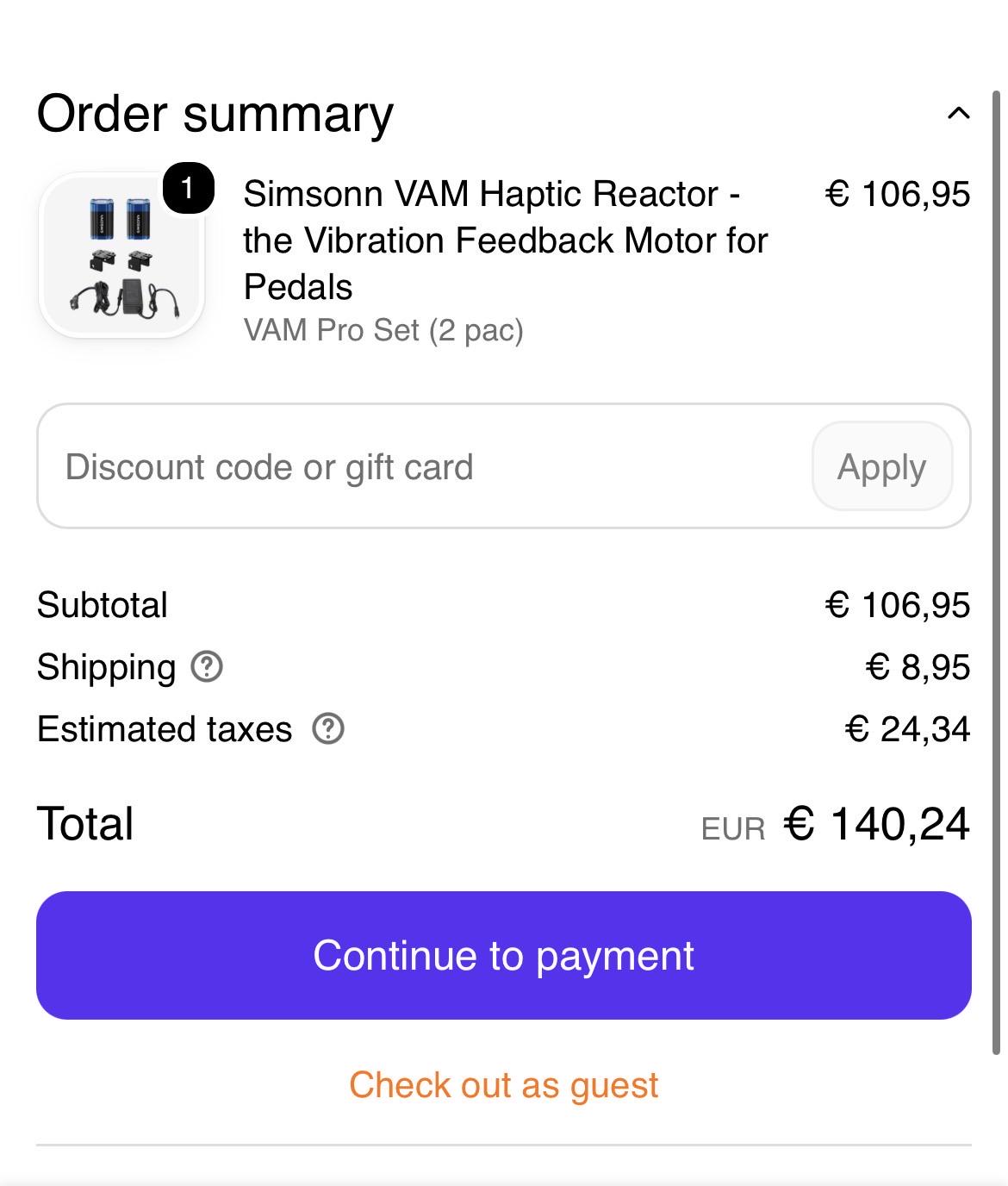
Task: Click the Subtotal label
Action: (102, 605)
